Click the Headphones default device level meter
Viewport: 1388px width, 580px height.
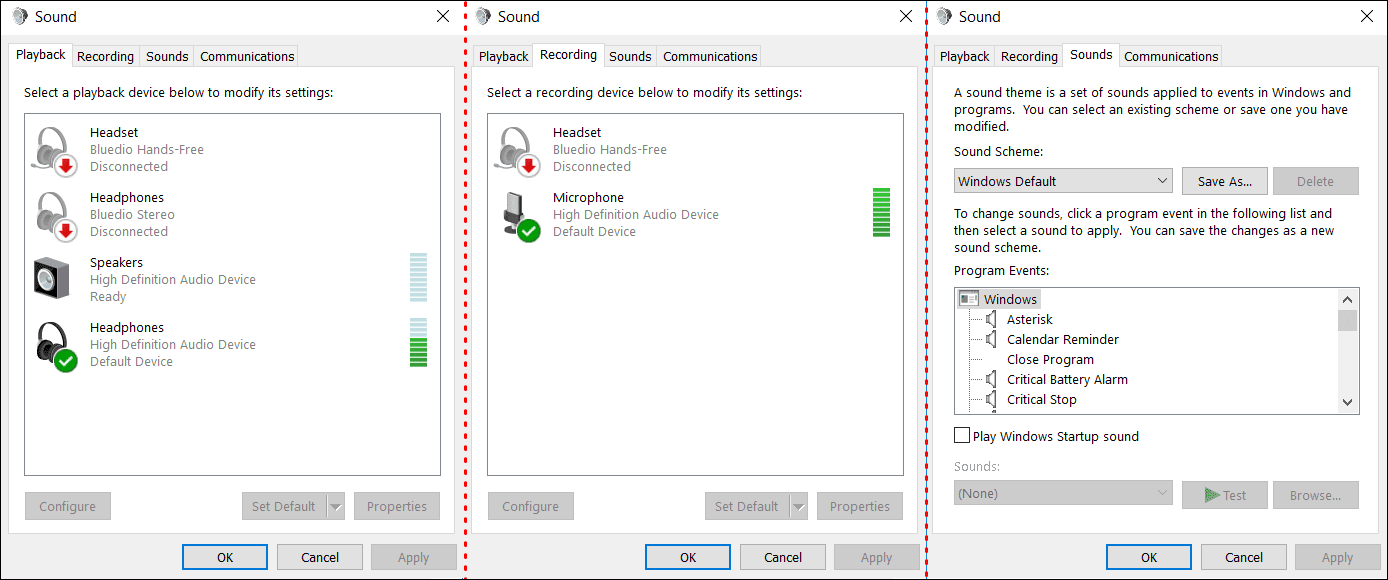(418, 343)
